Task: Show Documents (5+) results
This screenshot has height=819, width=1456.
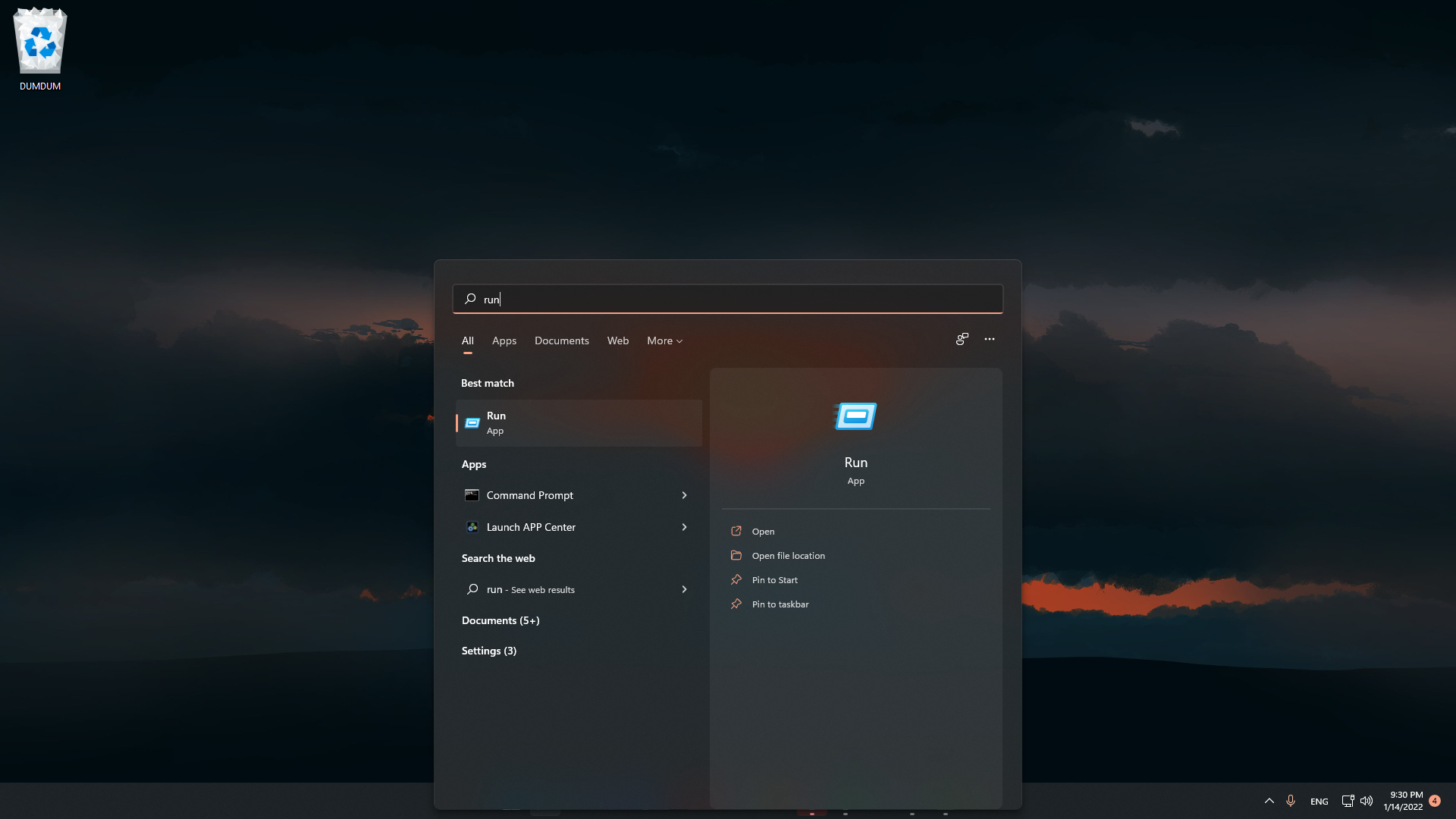Action: pos(500,620)
